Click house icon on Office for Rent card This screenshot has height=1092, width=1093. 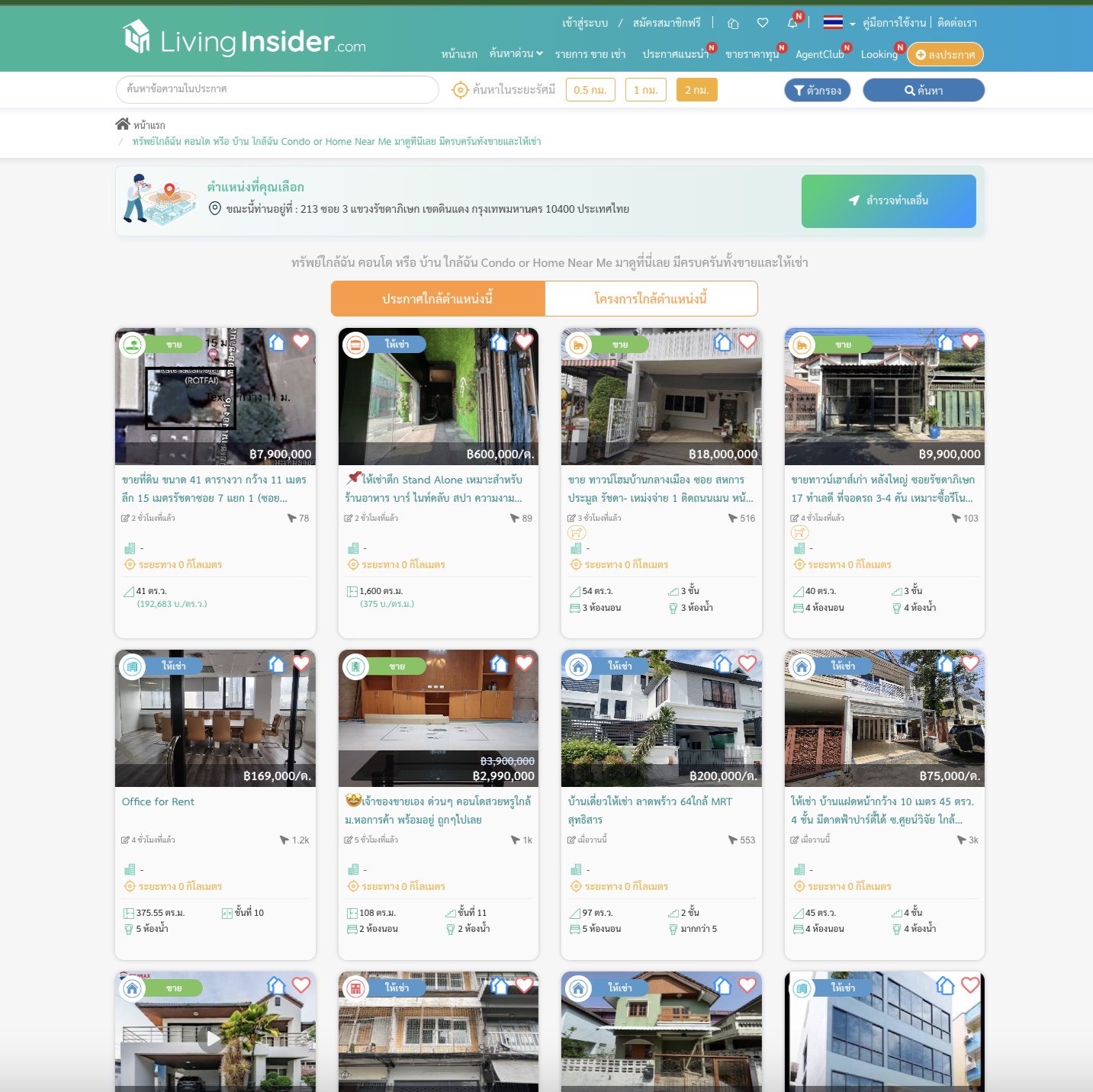pyautogui.click(x=277, y=663)
